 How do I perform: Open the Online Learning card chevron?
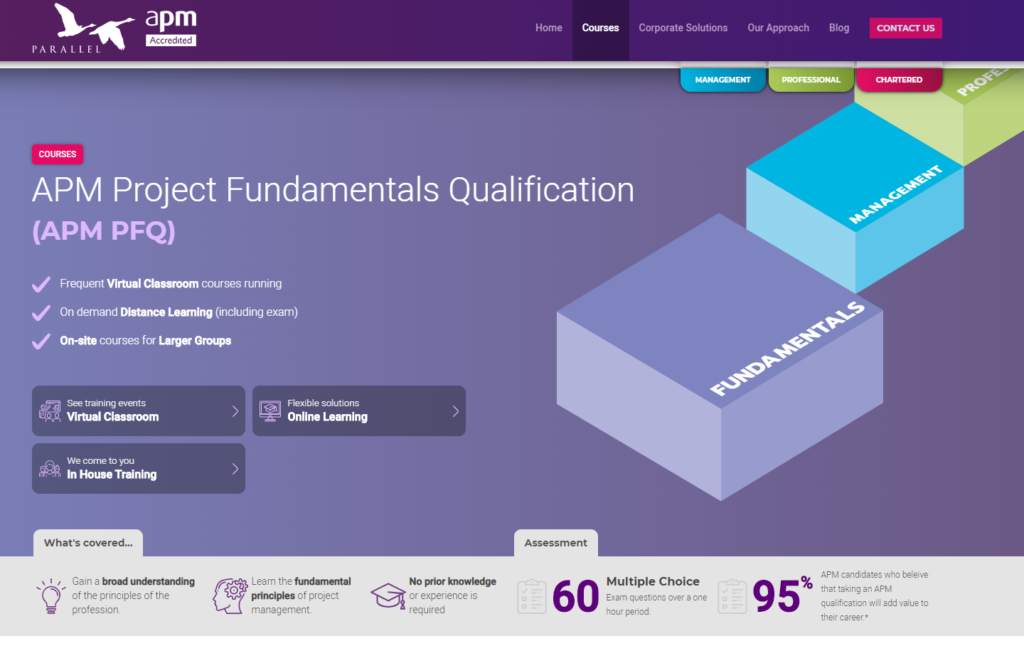point(456,411)
